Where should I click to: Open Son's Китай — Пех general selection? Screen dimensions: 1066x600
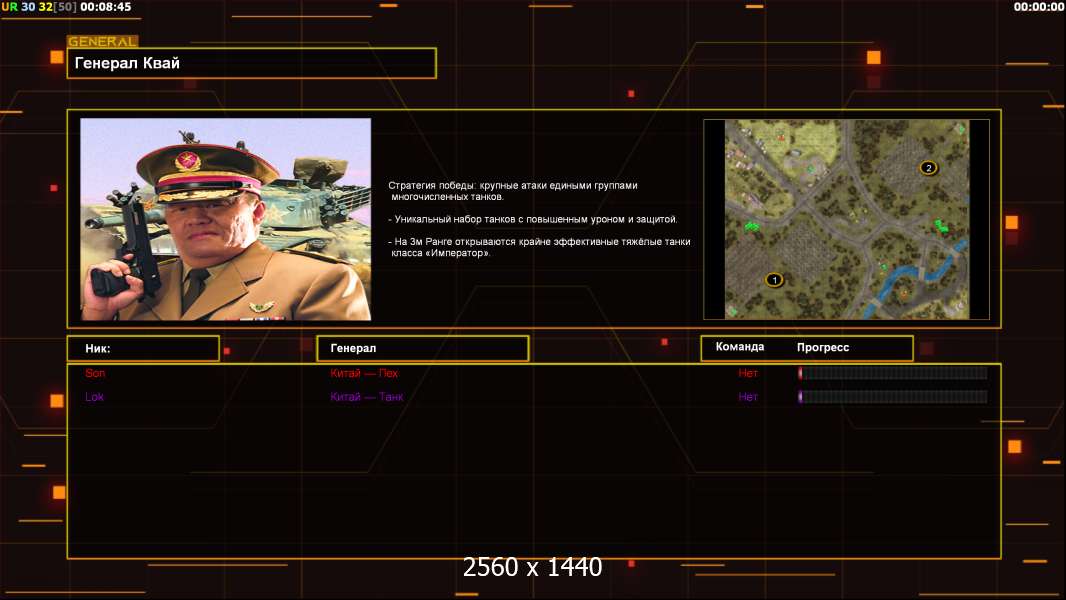pyautogui.click(x=364, y=373)
